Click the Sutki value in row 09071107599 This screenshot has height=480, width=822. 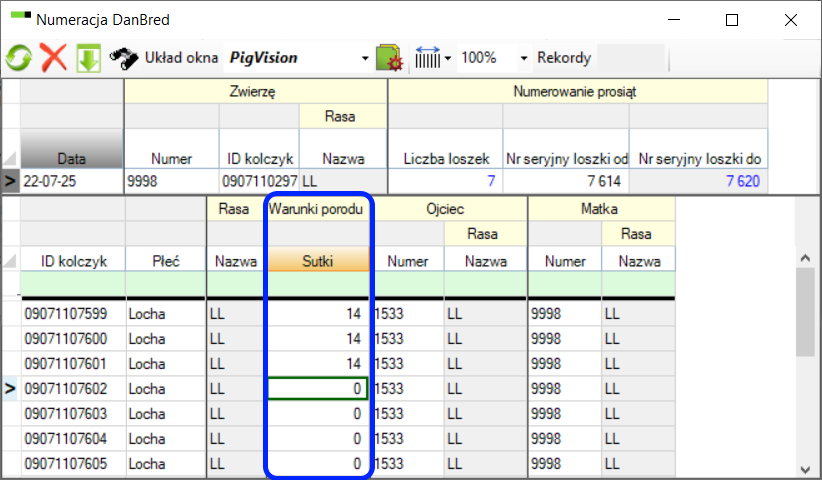(353, 314)
